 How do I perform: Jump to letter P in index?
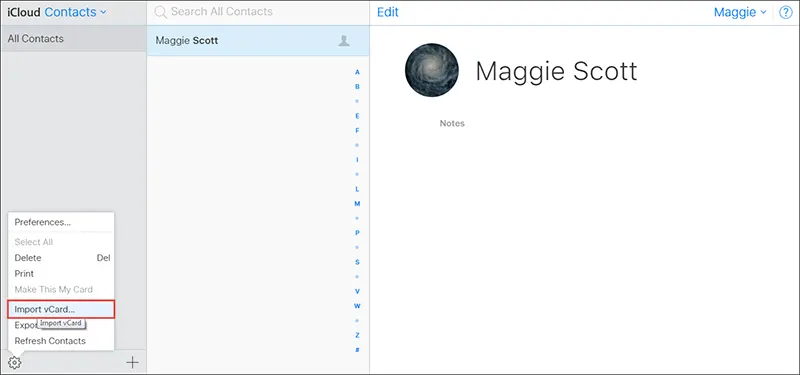point(357,233)
